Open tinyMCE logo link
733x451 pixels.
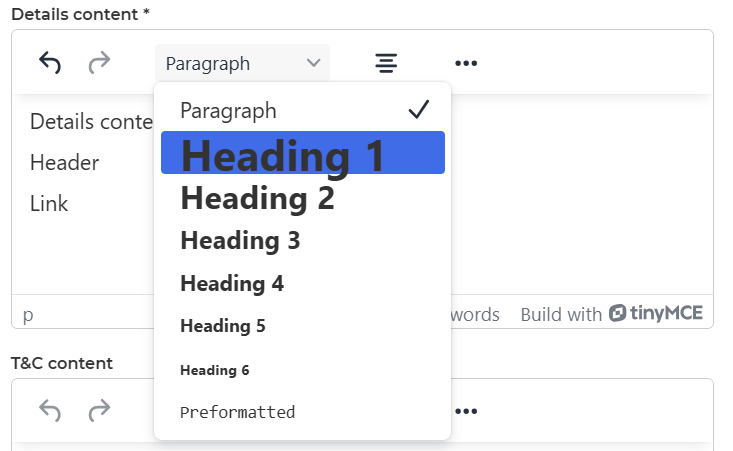pos(656,313)
